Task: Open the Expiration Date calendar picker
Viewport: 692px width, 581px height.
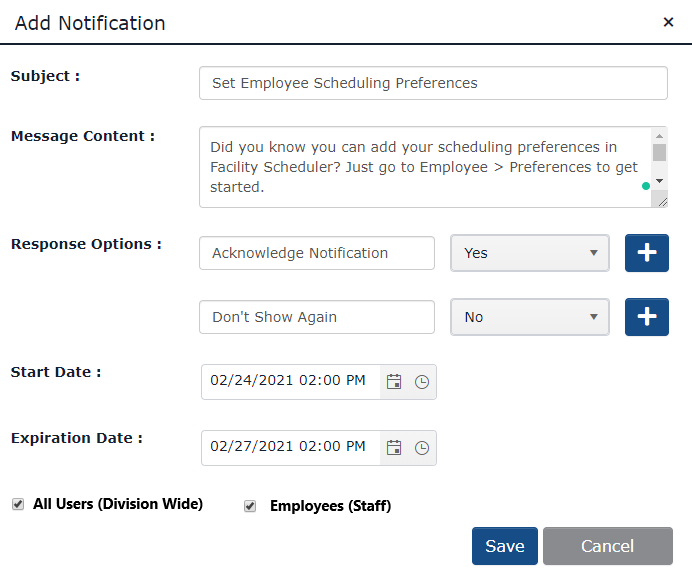Action: click(x=394, y=448)
